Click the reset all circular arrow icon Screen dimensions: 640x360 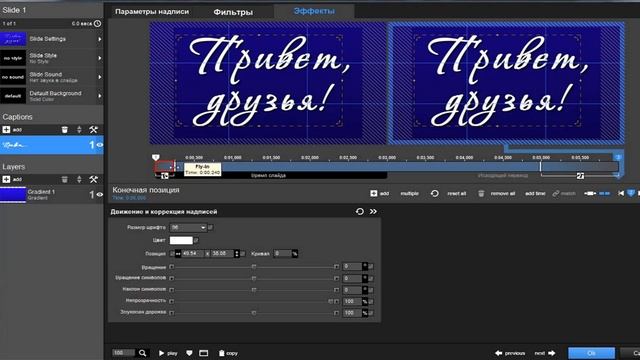435,193
